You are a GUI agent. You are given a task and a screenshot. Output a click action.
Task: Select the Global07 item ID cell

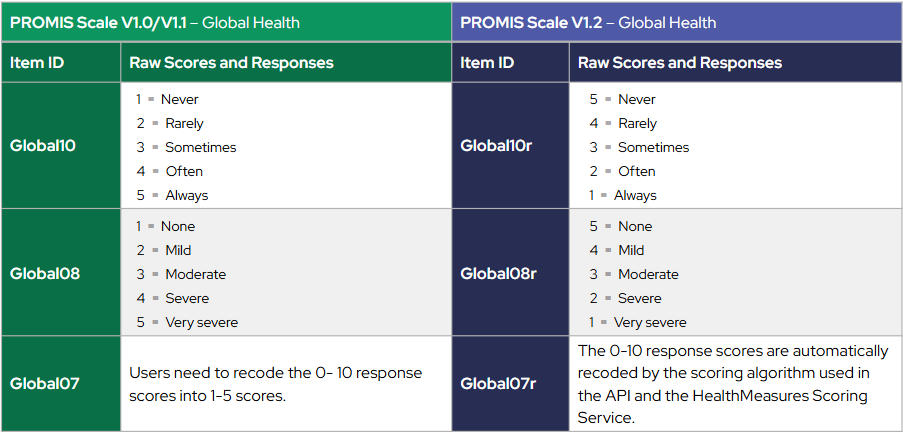click(x=44, y=383)
